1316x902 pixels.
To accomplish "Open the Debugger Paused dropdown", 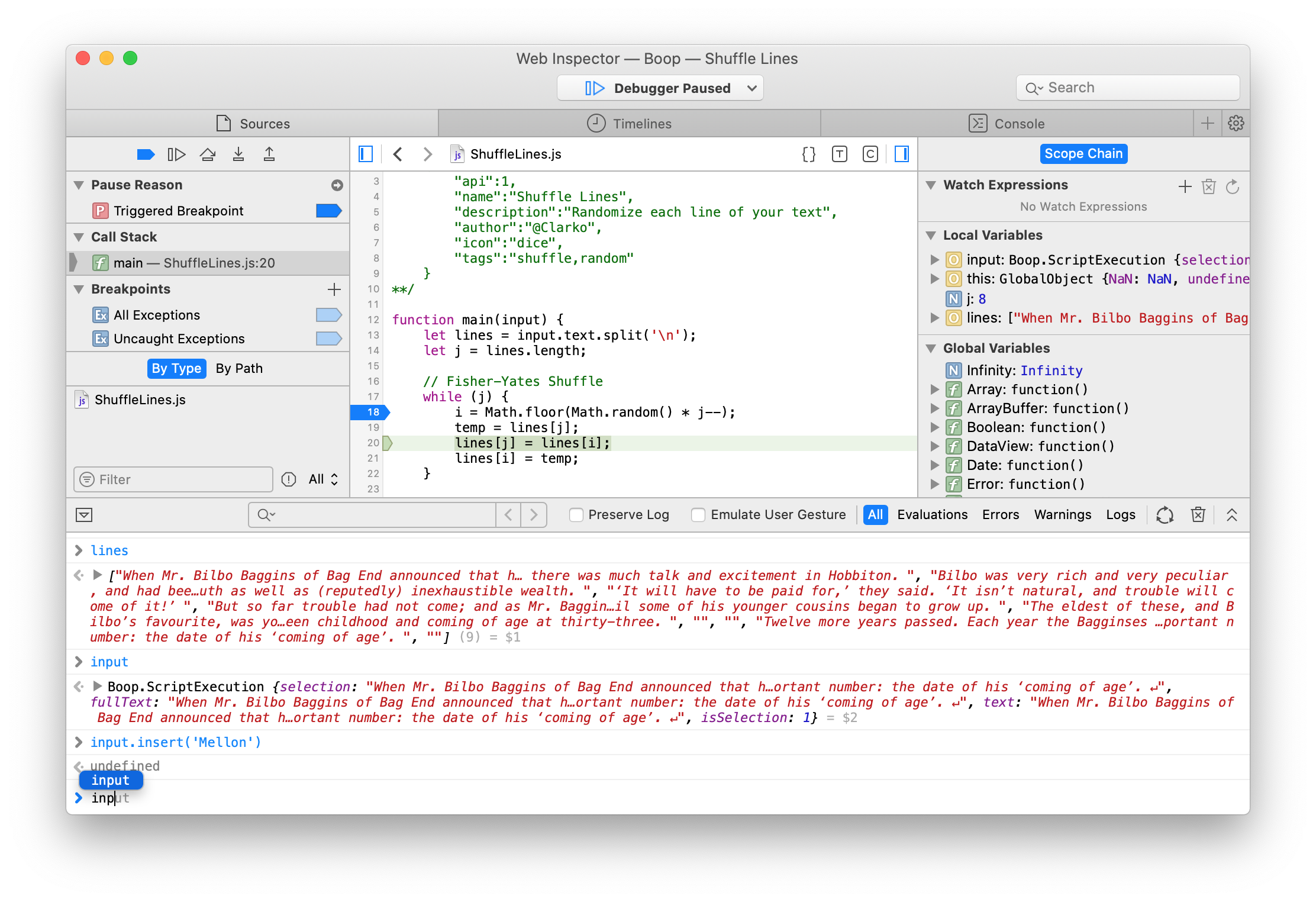I will tap(751, 88).
